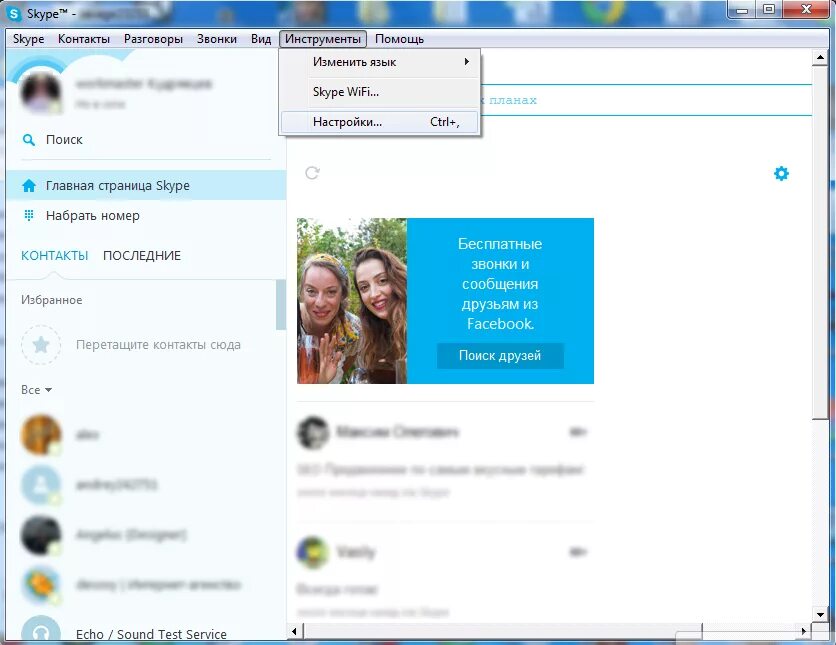The image size is (836, 645).
Task: Expand the Изменить язык submenu
Action: point(380,62)
